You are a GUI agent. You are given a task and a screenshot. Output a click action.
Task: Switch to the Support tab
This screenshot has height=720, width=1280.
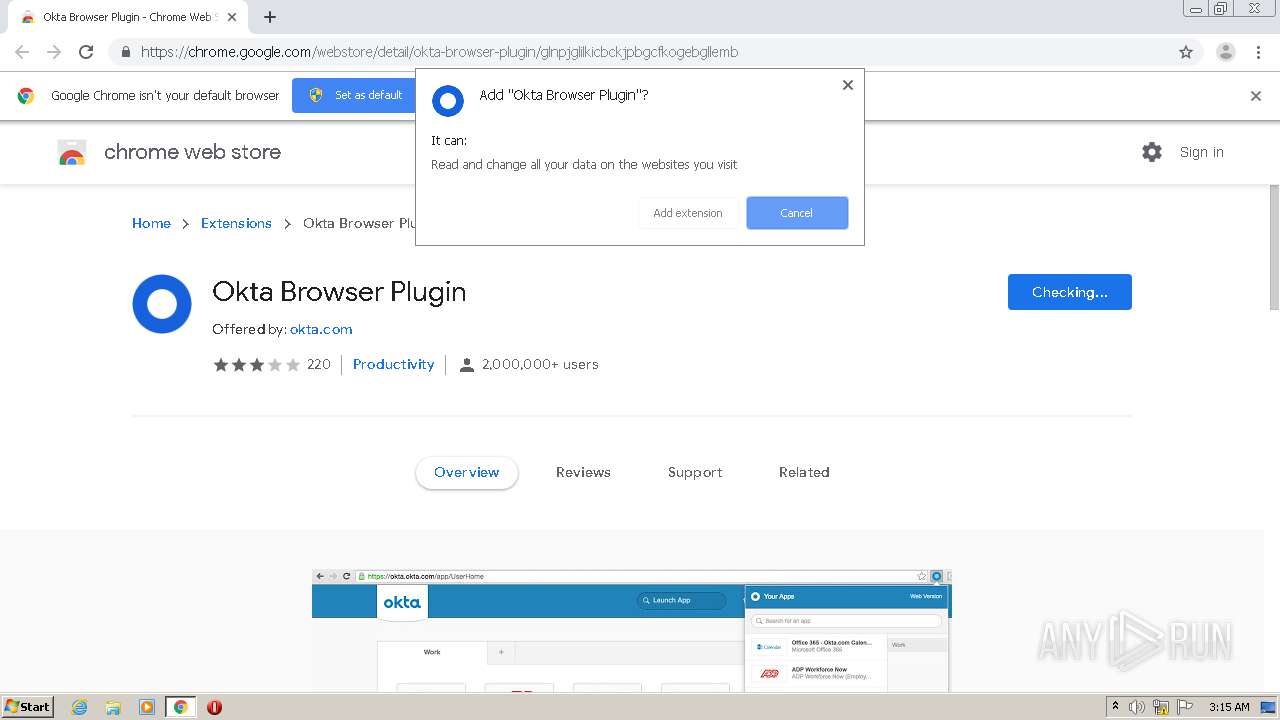click(x=695, y=472)
